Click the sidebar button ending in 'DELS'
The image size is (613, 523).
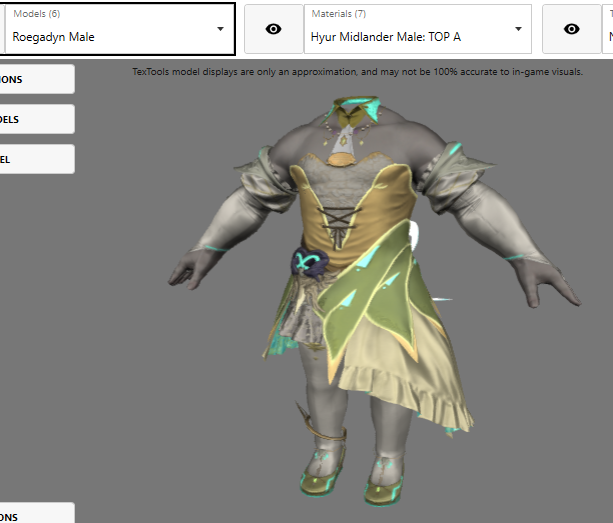click(x=37, y=119)
